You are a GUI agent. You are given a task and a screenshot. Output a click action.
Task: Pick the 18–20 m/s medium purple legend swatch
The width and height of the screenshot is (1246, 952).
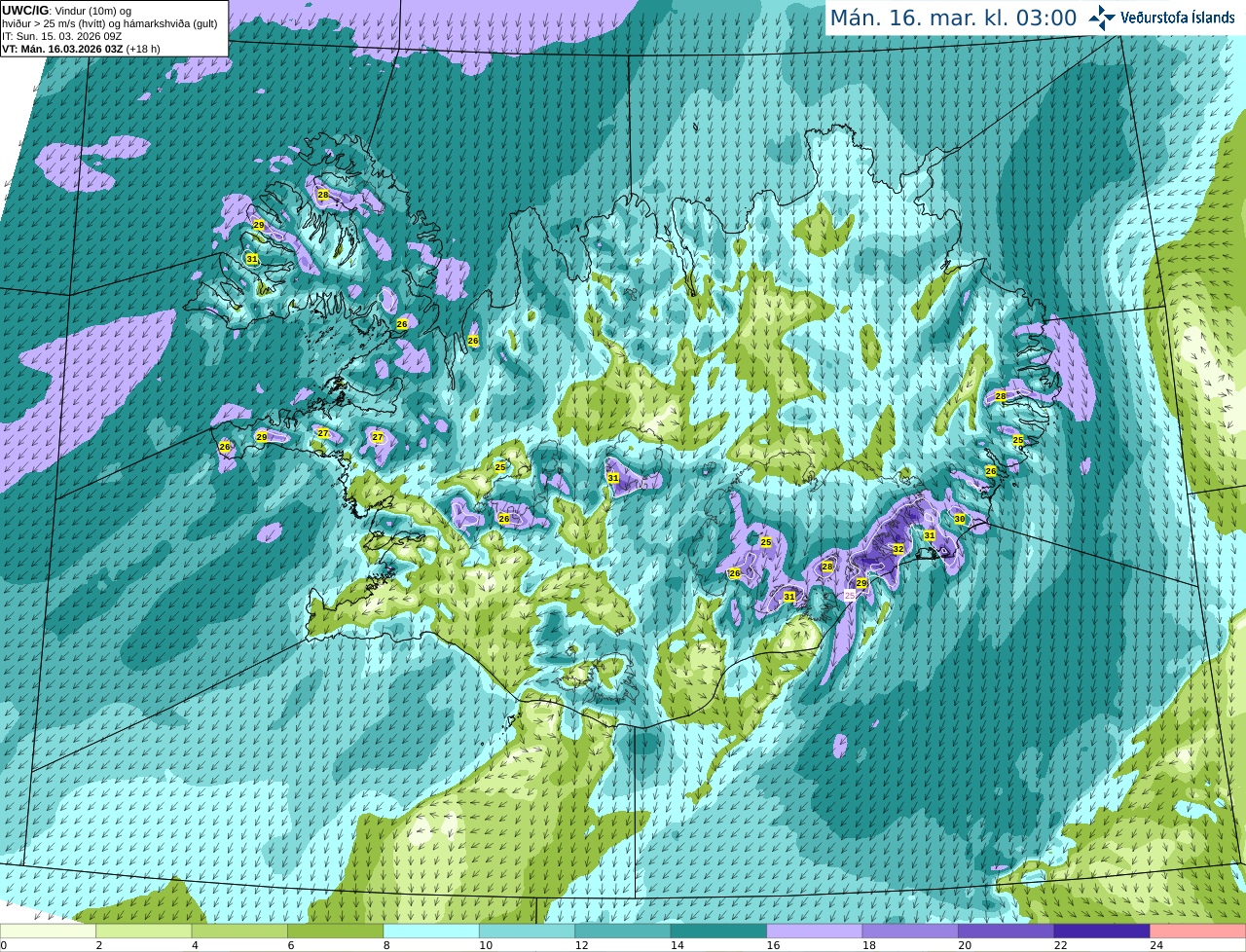[x=910, y=932]
